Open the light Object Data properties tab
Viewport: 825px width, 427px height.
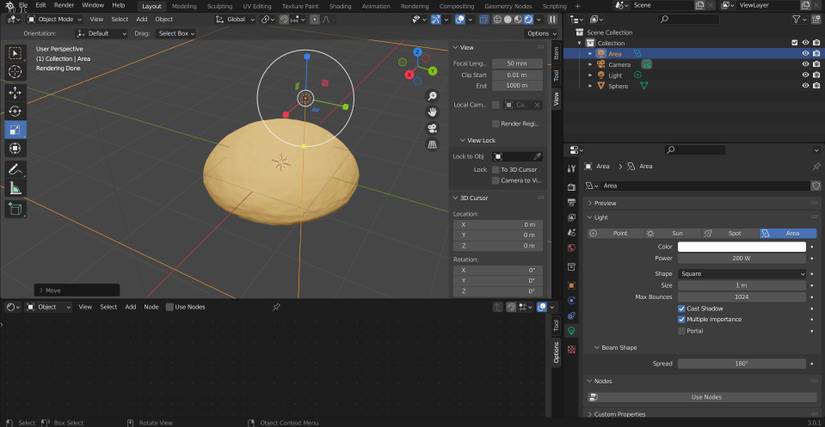click(x=572, y=331)
